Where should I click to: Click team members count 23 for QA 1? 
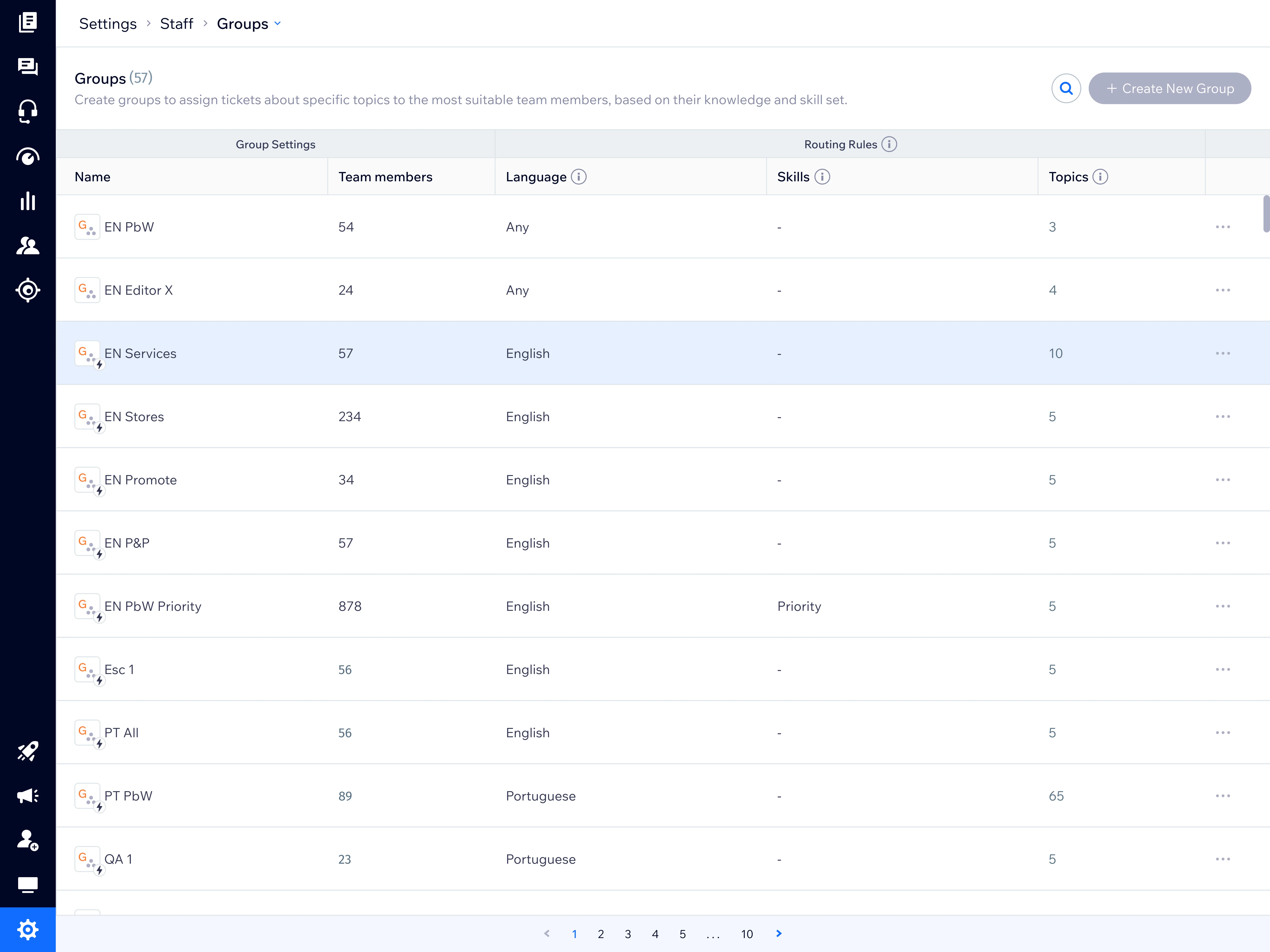344,859
